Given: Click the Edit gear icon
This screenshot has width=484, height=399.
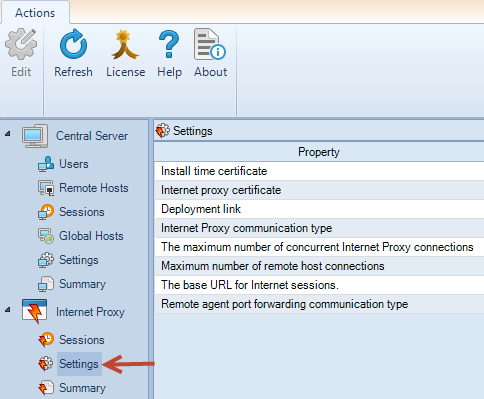Looking at the screenshot, I should (21, 44).
